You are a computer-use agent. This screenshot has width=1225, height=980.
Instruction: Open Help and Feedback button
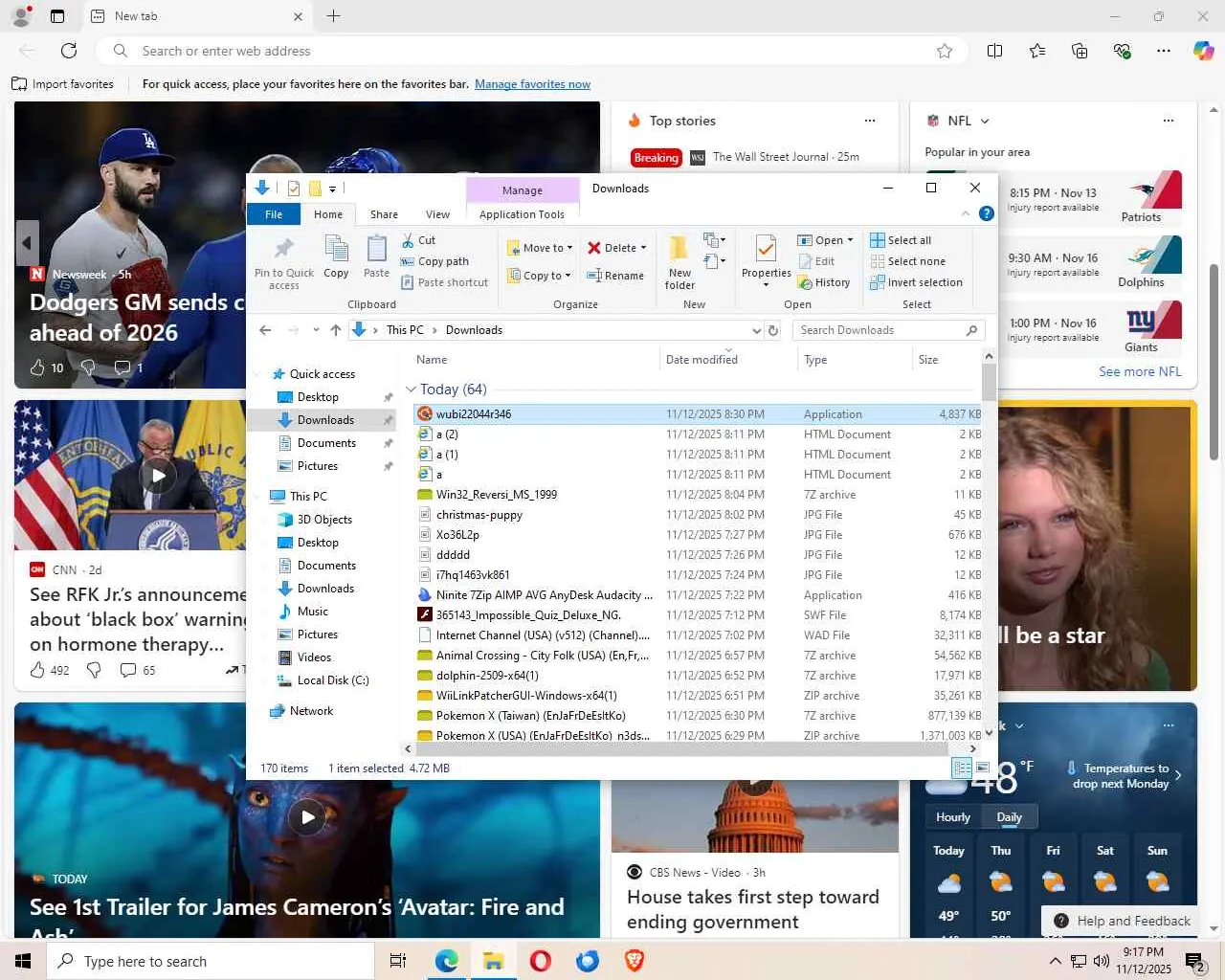click(x=1120, y=921)
